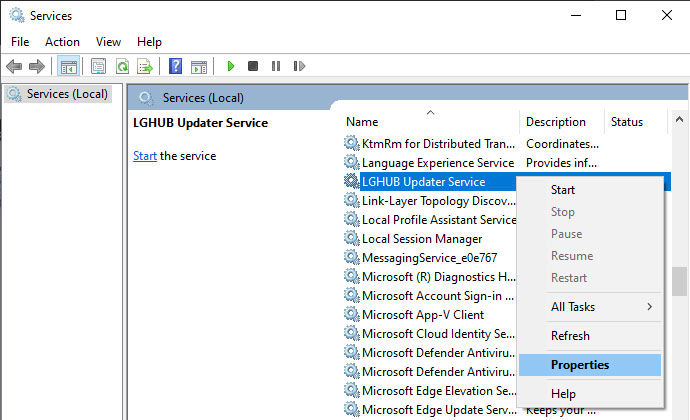
Task: Select the Local Session Manager service name
Action: tap(422, 239)
